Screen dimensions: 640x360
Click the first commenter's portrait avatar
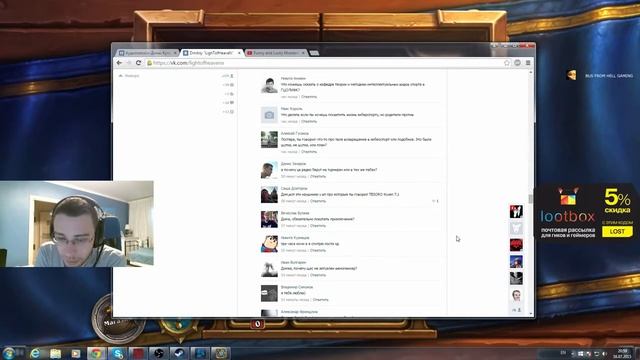269,84
